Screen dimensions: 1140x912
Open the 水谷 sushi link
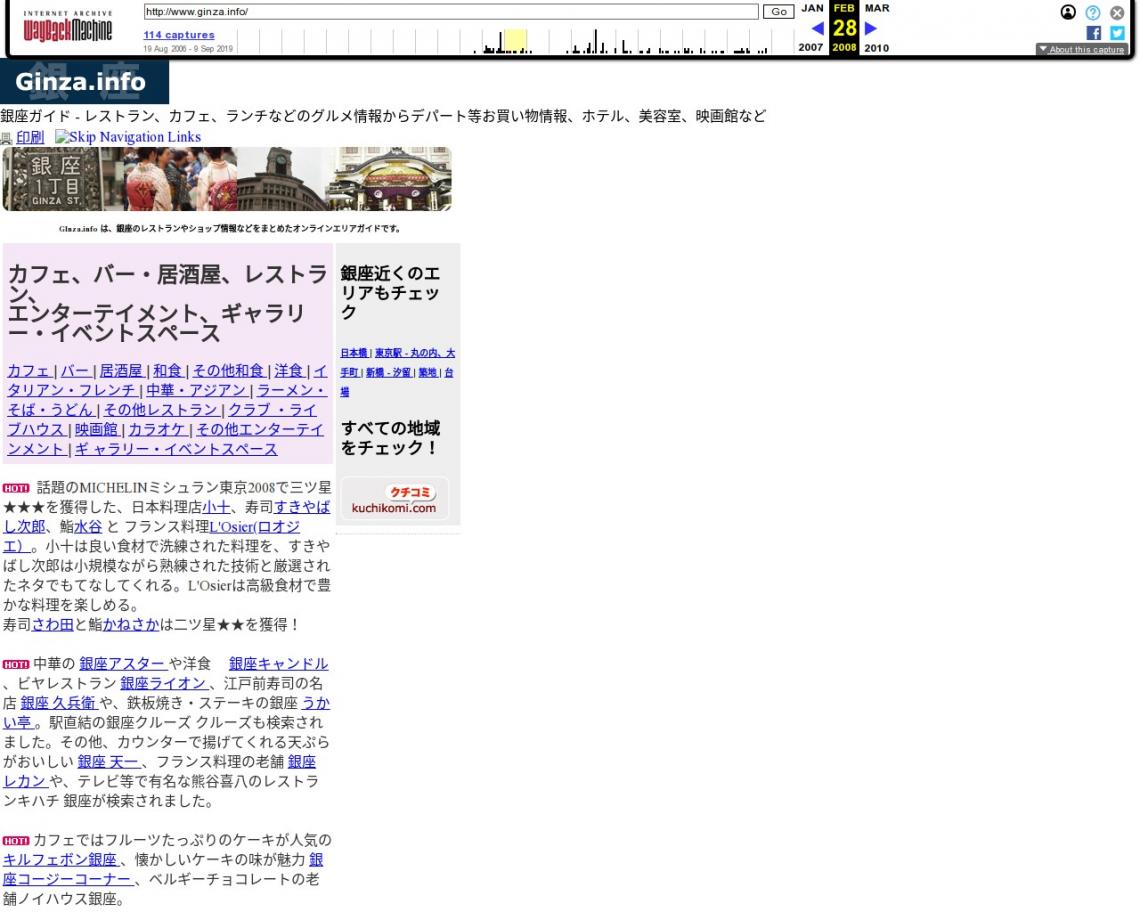(x=88, y=527)
